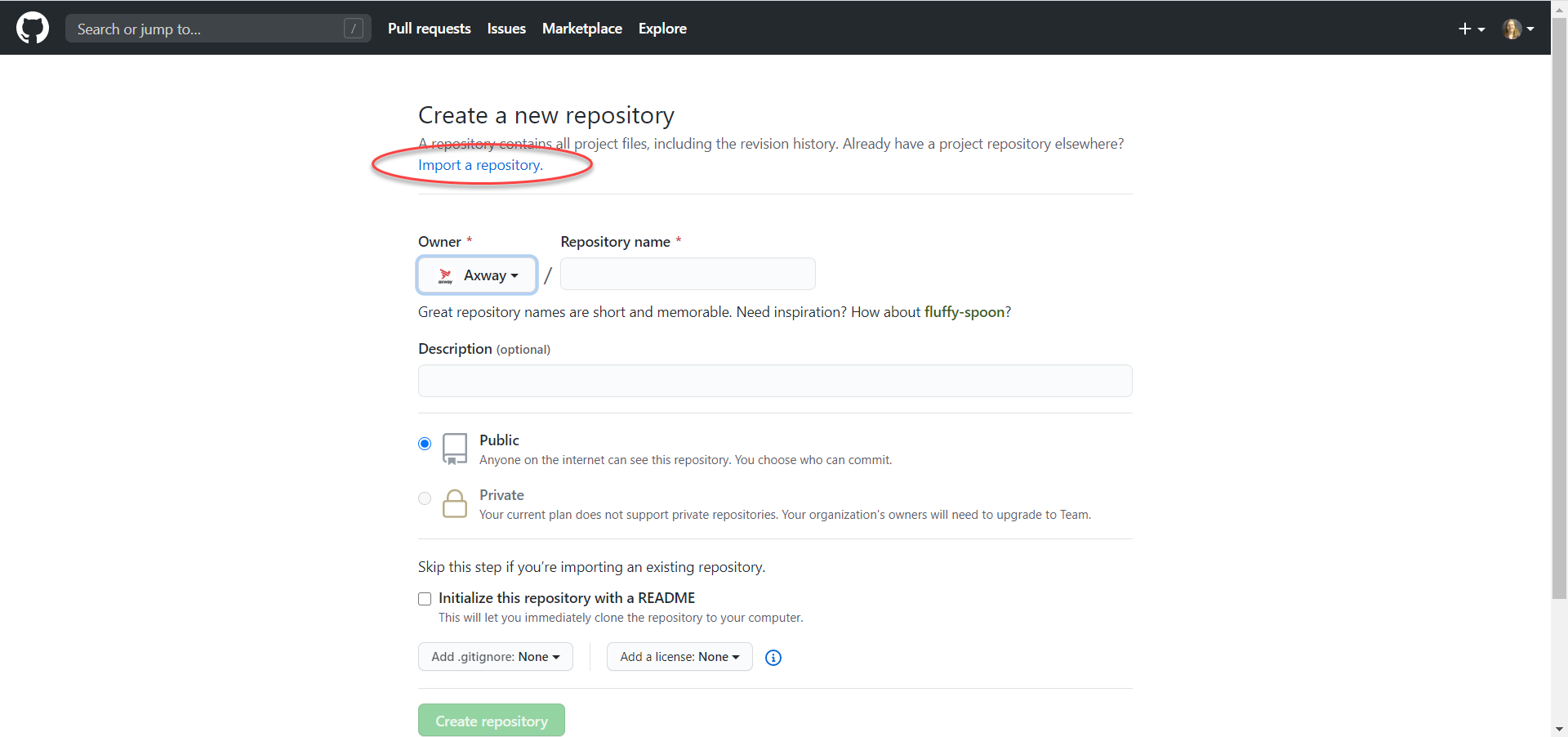Enable Initialize this repository with a README
1568x737 pixels.
pos(425,599)
